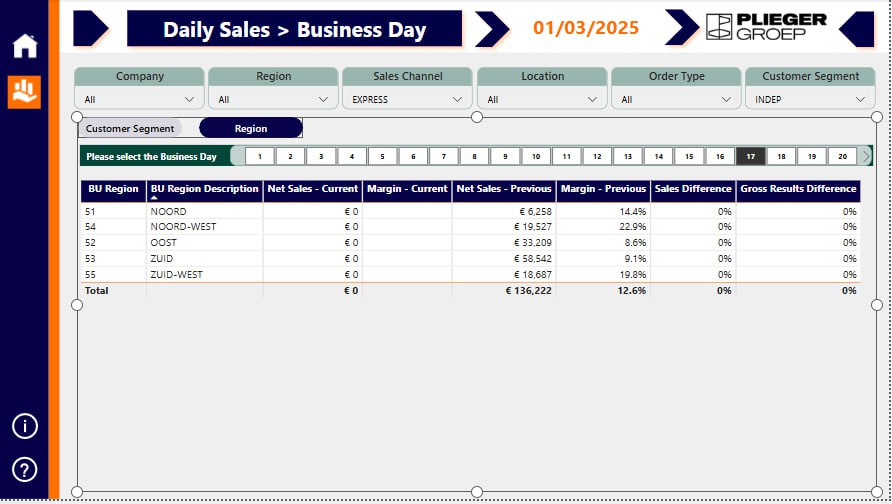This screenshot has height=504, width=892.
Task: Open the Customer Segment dropdown showing INDEP
Action: click(810, 99)
